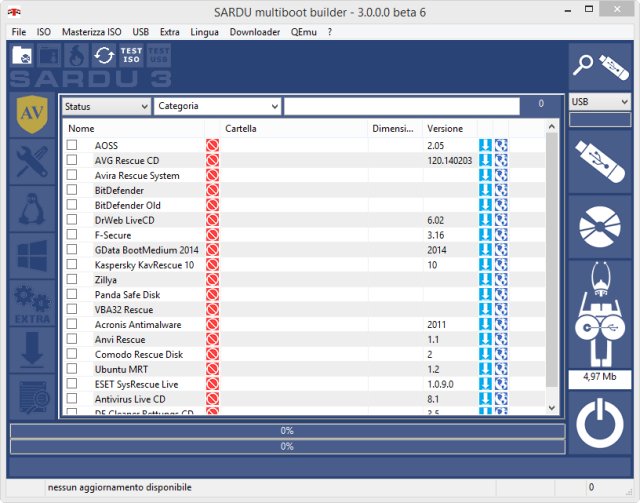Open the ISO folder toolbar icon
The image size is (640, 503).
pos(22,55)
